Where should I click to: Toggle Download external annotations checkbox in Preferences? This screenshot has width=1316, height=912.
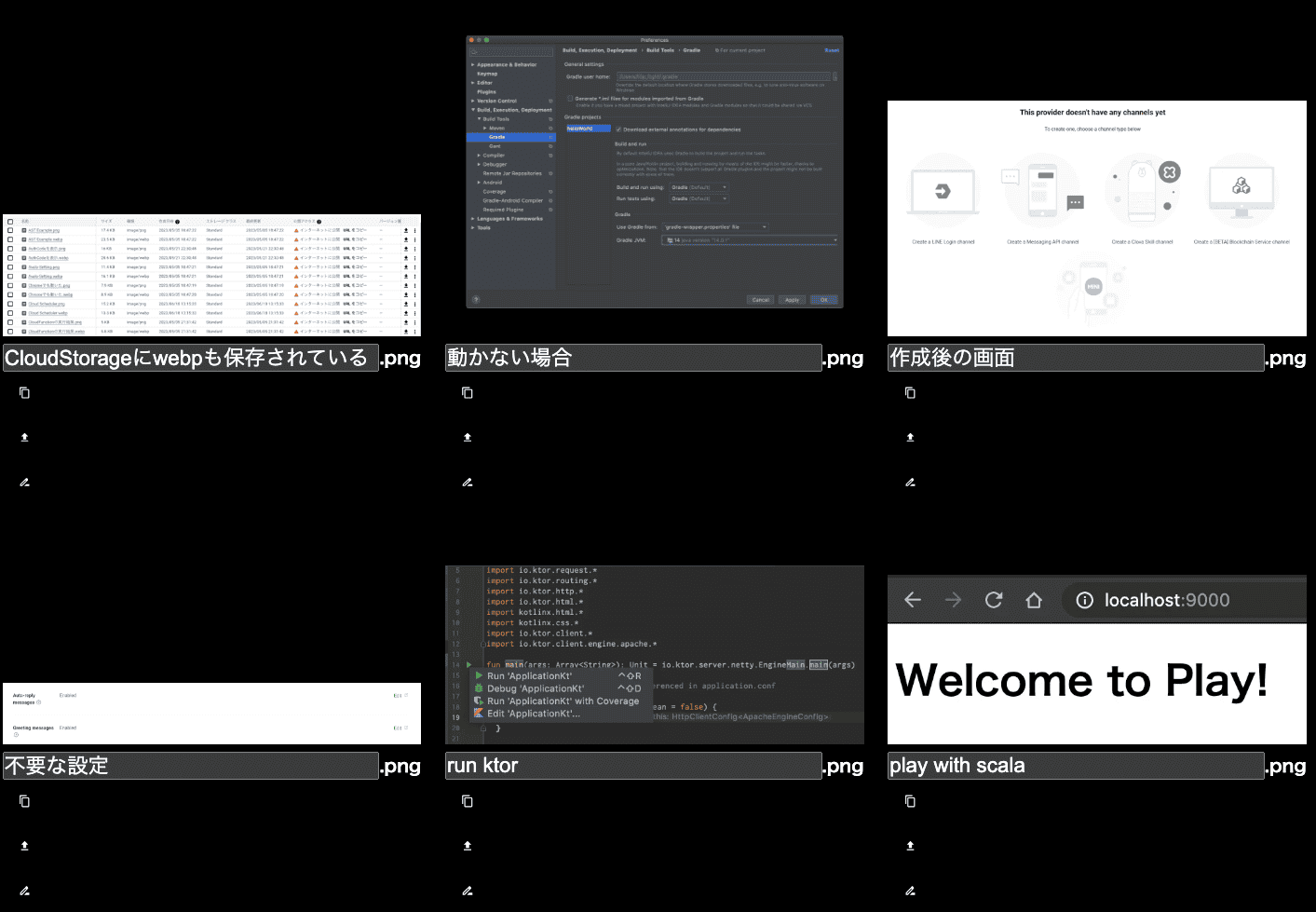(x=618, y=129)
